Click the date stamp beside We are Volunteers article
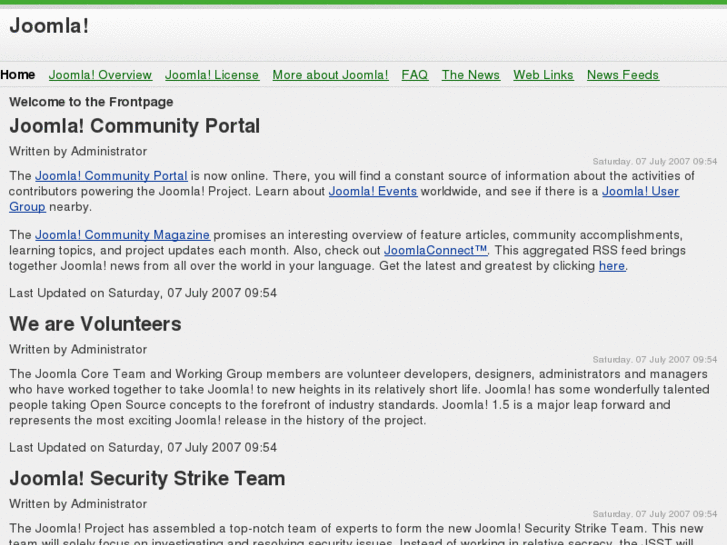 click(x=655, y=359)
